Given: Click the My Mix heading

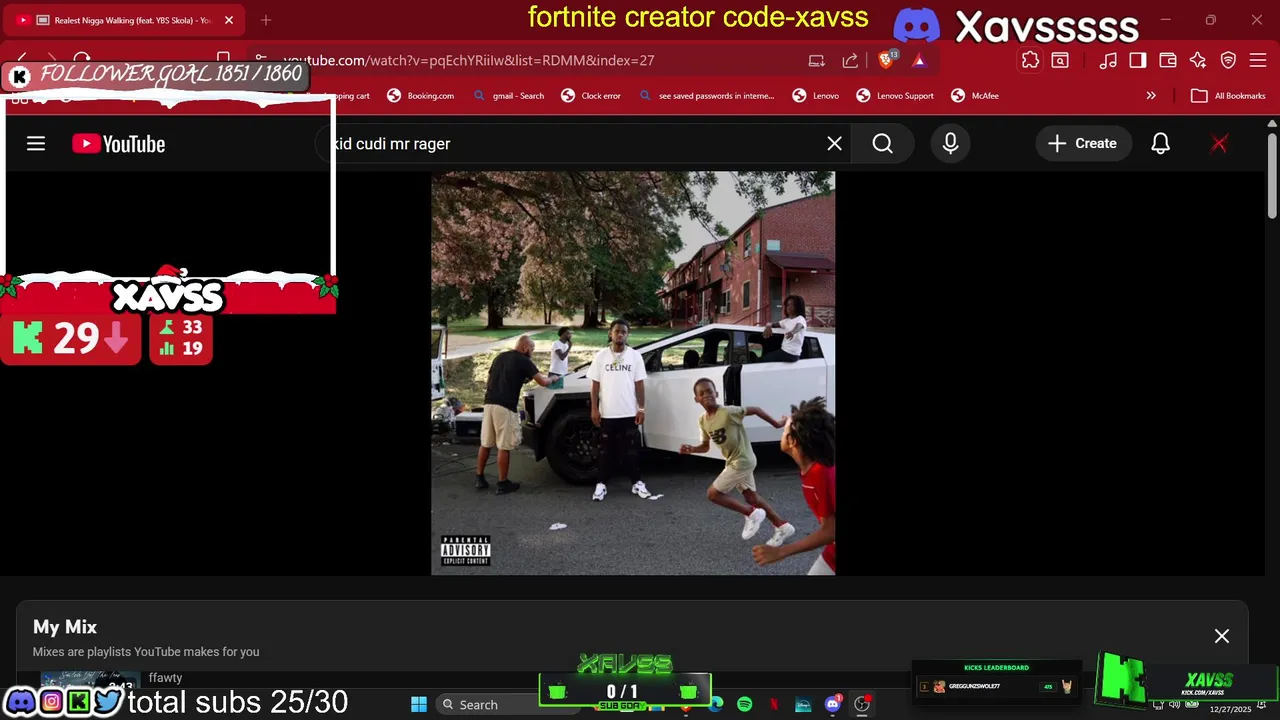Looking at the screenshot, I should (65, 627).
